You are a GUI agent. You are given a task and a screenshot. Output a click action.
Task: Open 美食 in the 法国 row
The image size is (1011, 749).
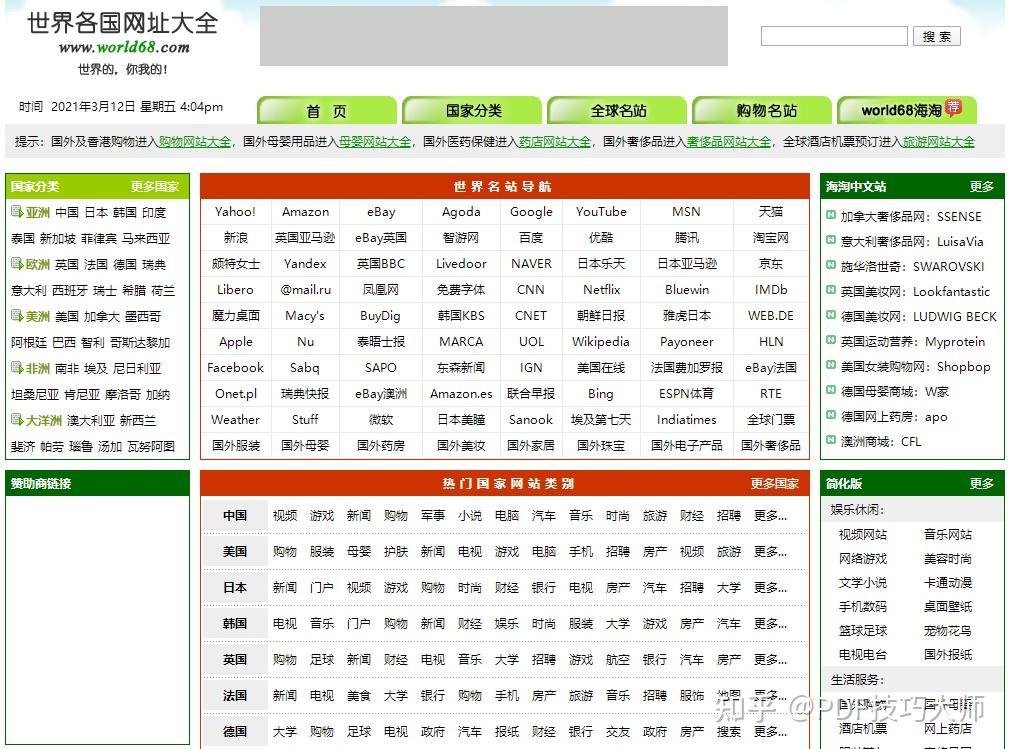click(358, 696)
